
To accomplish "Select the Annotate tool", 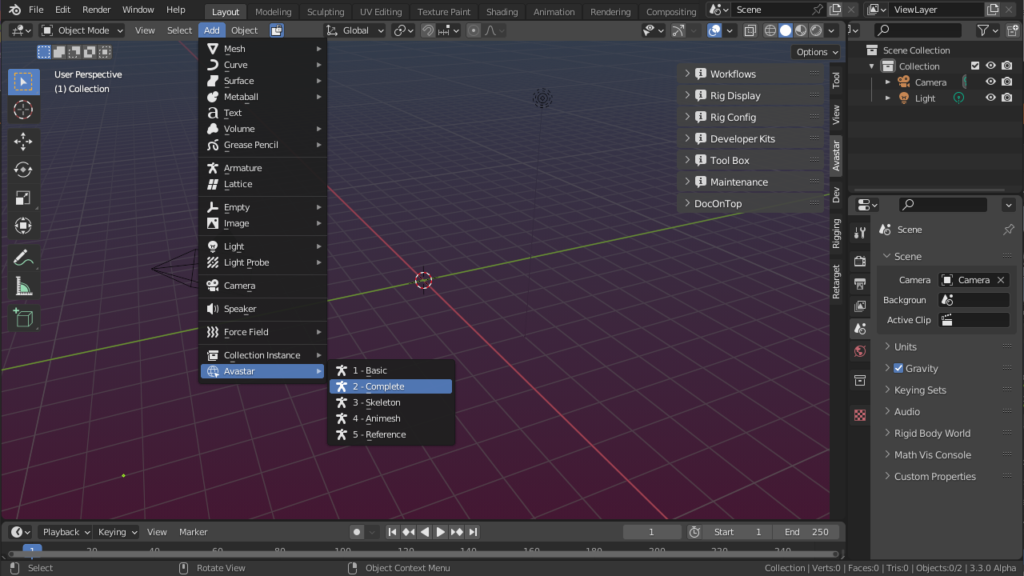I will [x=23, y=258].
